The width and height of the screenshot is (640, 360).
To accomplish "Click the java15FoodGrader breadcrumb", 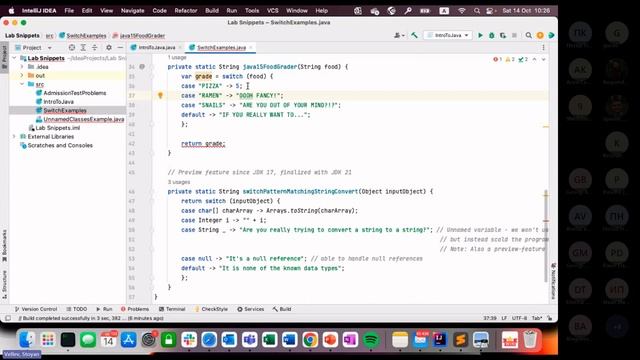I will point(139,36).
